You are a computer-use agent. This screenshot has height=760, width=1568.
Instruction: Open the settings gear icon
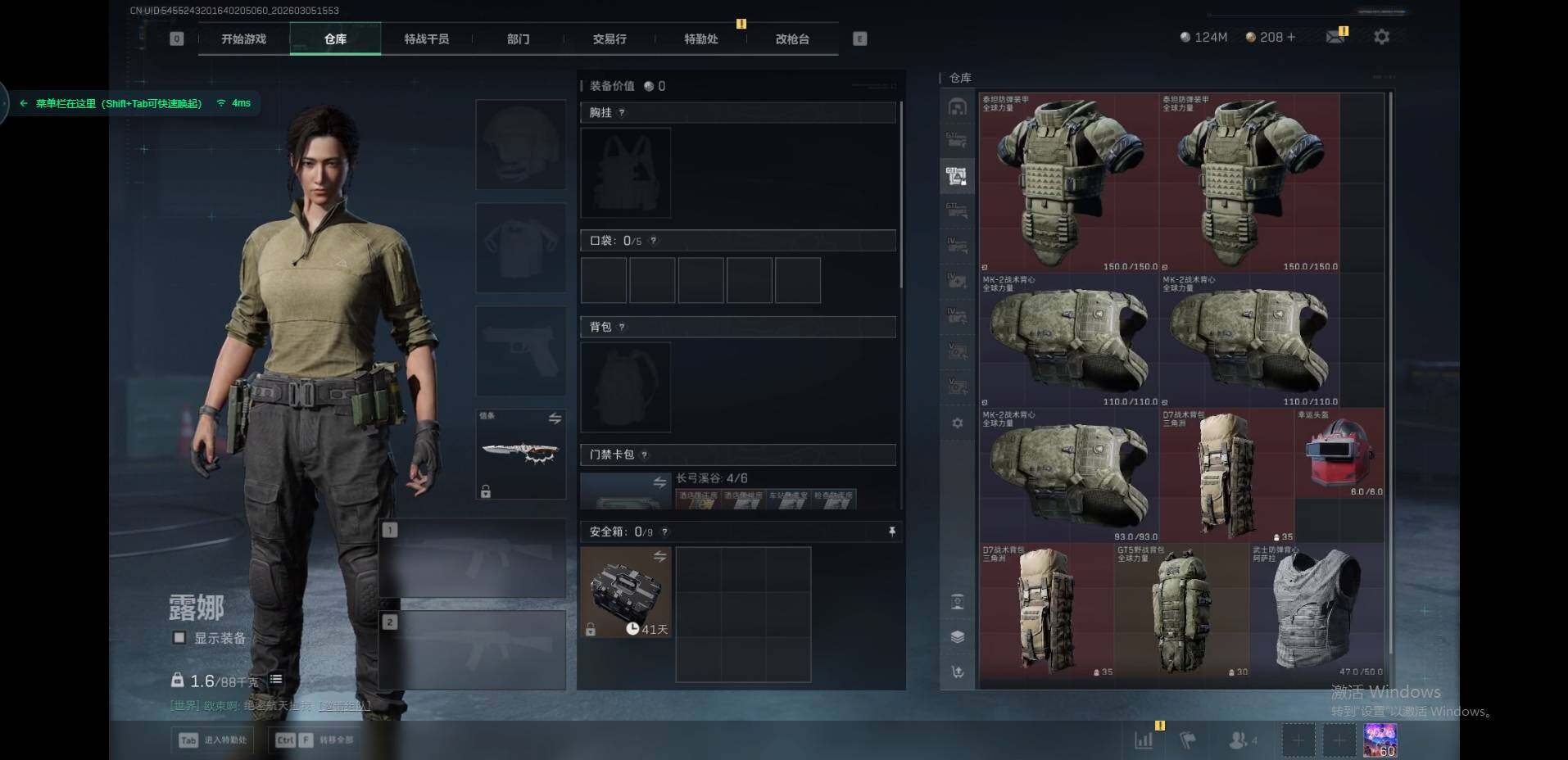pyautogui.click(x=1381, y=37)
